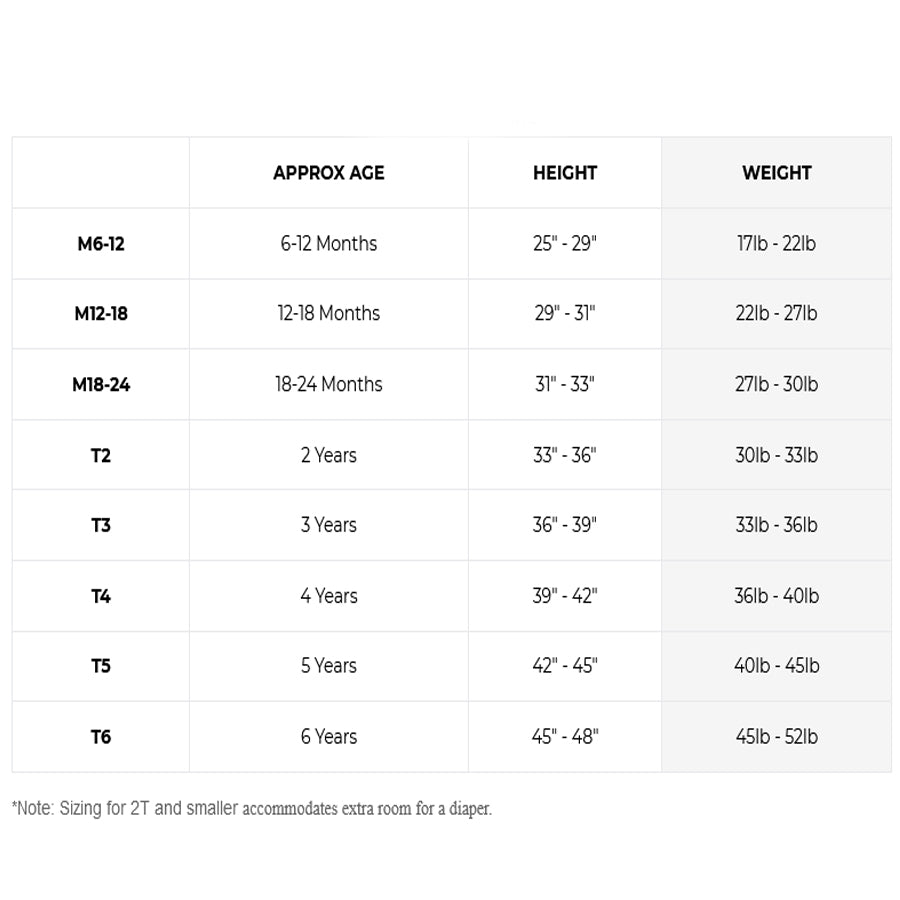
Task: Click the 6-12 Months age cell
Action: 328,244
